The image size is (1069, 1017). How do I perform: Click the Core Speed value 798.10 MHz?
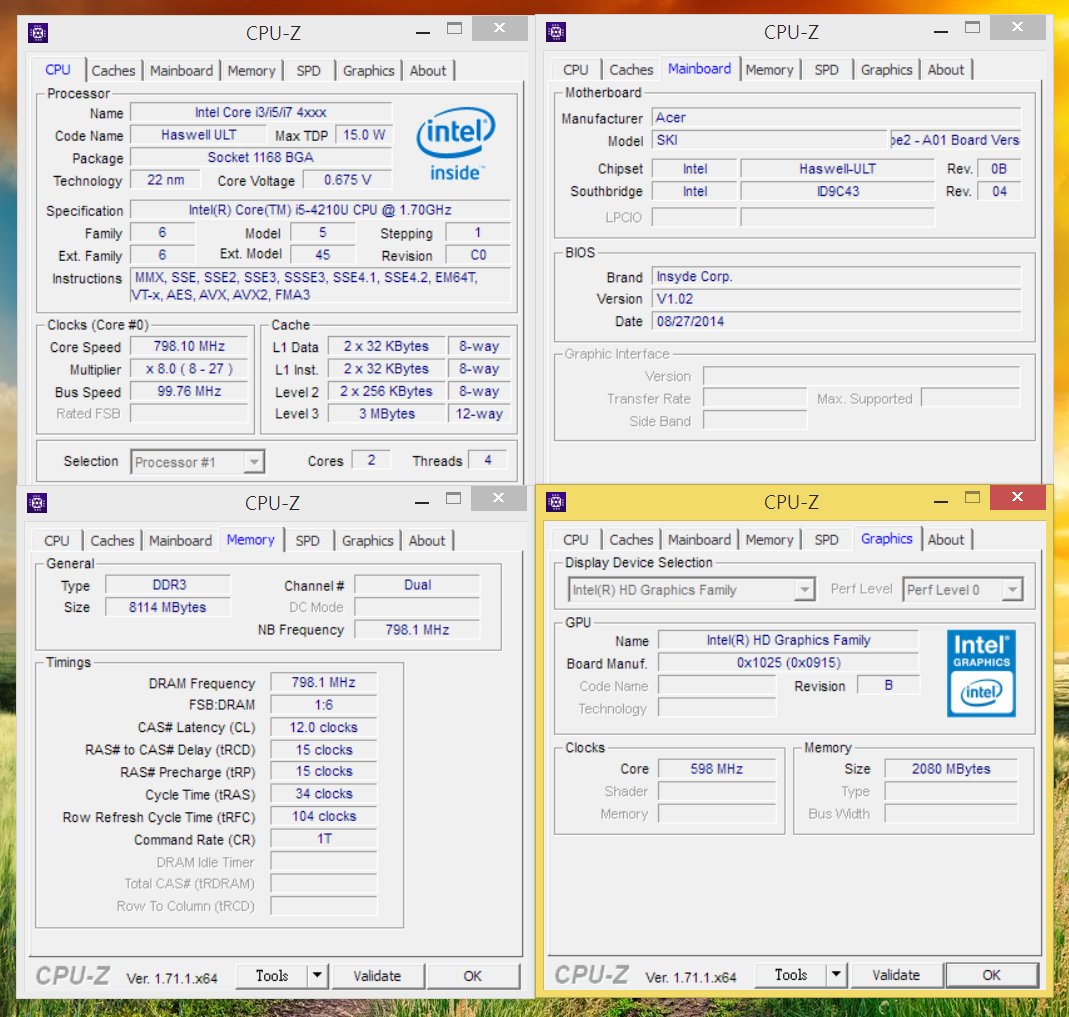189,346
